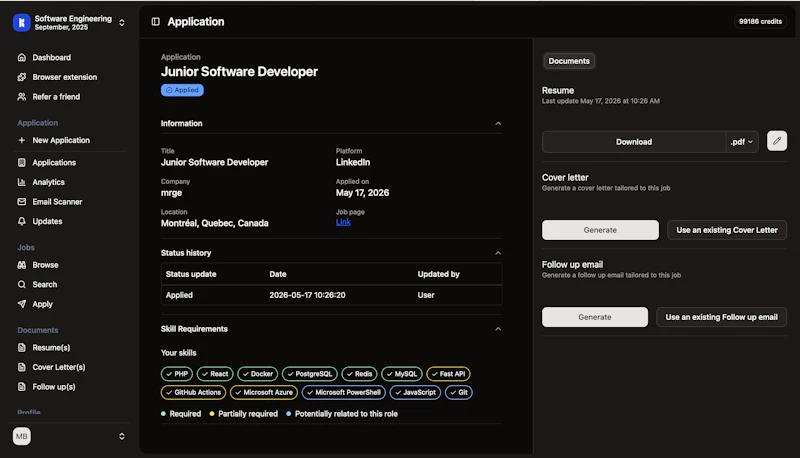Open Resume(s) documents

coord(51,348)
